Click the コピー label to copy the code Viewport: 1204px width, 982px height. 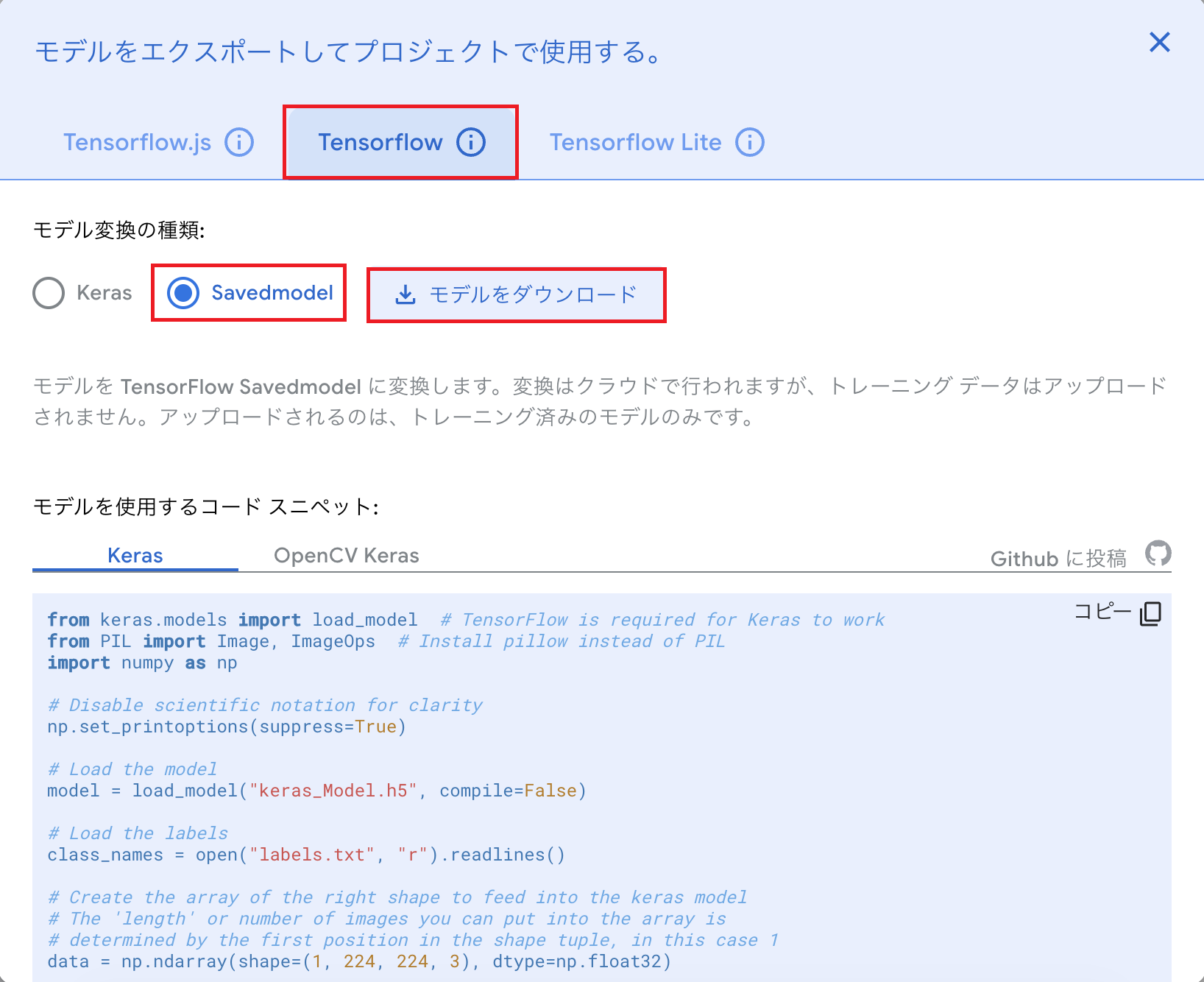(x=1102, y=612)
